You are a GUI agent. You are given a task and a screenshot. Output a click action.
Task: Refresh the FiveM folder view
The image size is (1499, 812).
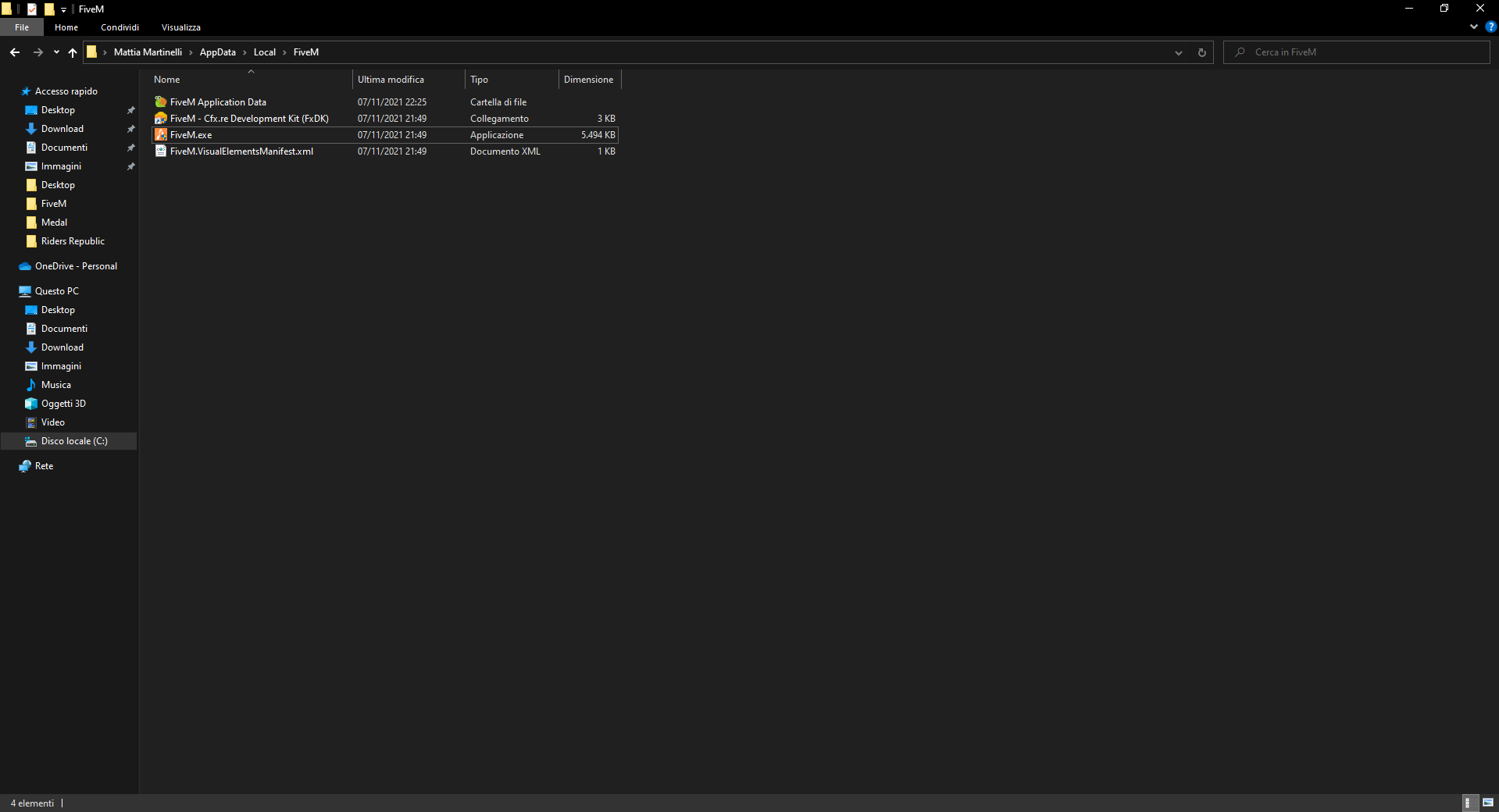coord(1201,52)
